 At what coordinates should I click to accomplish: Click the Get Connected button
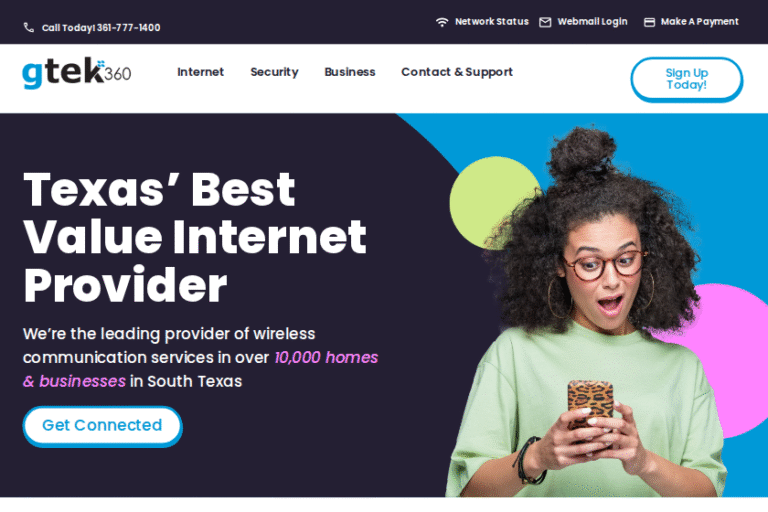pyautogui.click(x=102, y=426)
